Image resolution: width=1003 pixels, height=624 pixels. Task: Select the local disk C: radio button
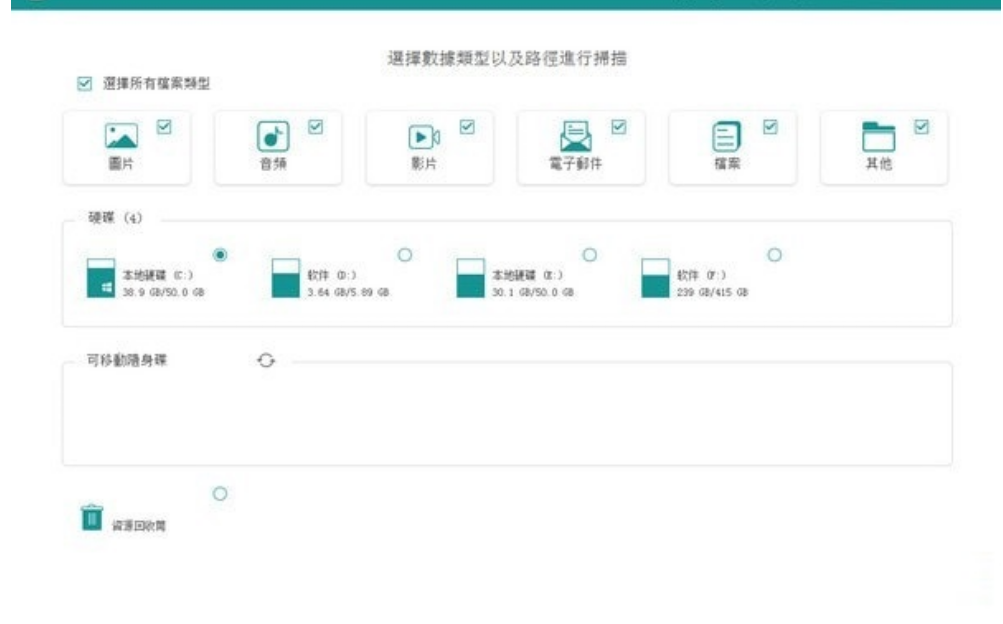(x=220, y=255)
